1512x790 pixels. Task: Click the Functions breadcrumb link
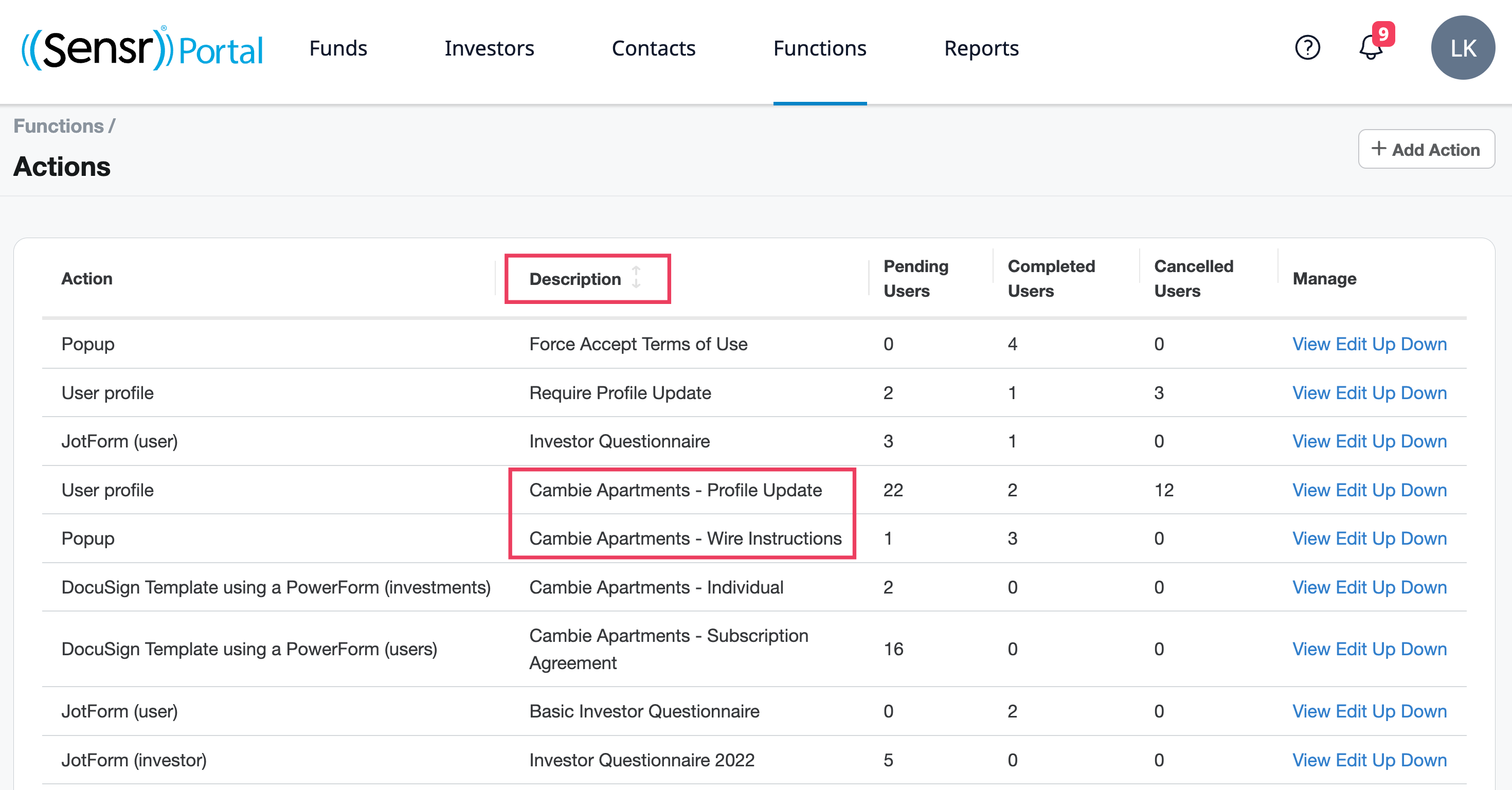pos(59,125)
